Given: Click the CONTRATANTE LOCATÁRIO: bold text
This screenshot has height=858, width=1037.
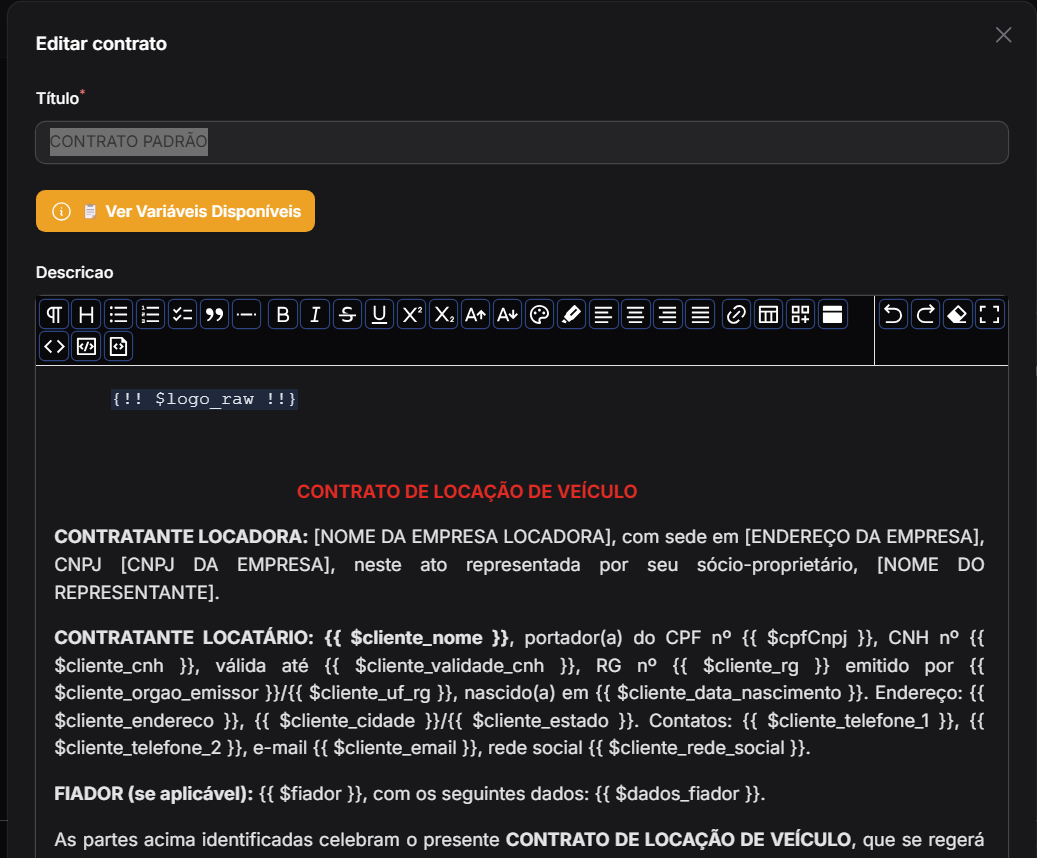Looking at the screenshot, I should pos(184,638).
